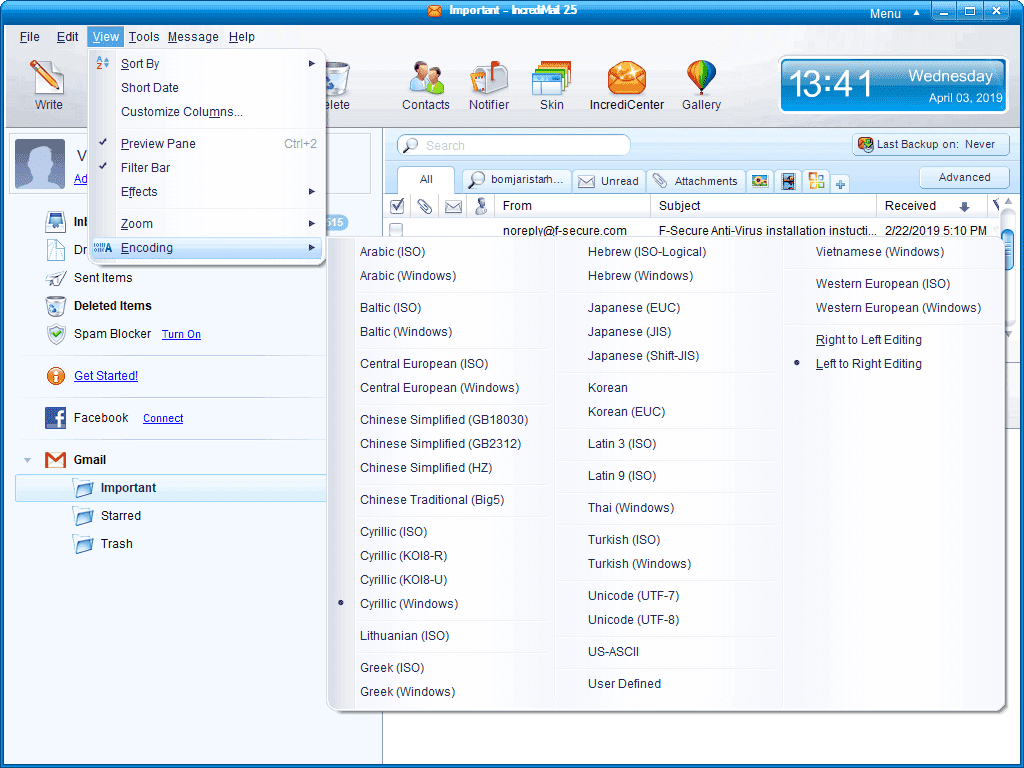This screenshot has width=1024, height=768.
Task: Click the message list scroll-up arrow
Action: coord(1008,202)
